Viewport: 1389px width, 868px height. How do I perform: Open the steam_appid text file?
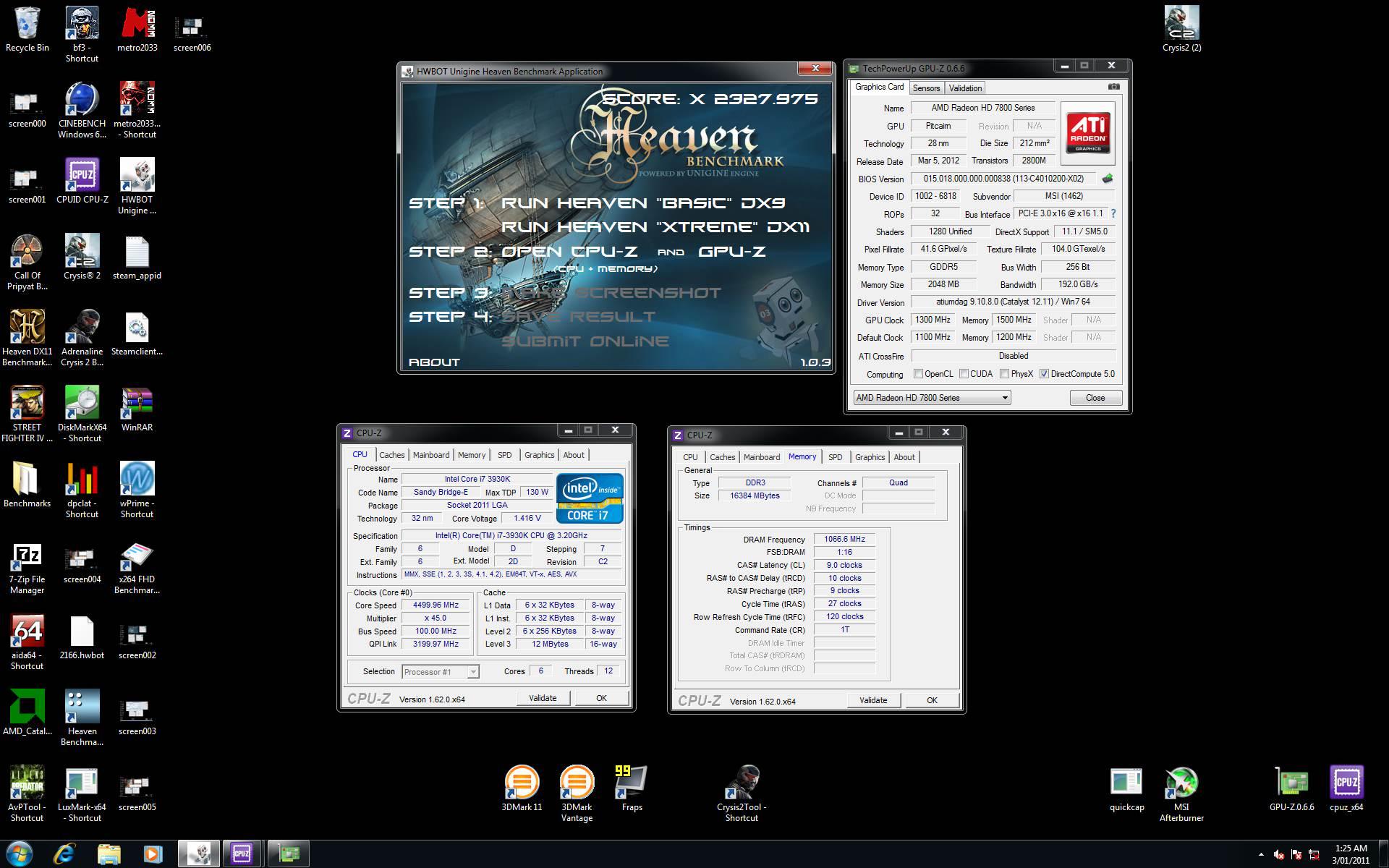coord(137,257)
